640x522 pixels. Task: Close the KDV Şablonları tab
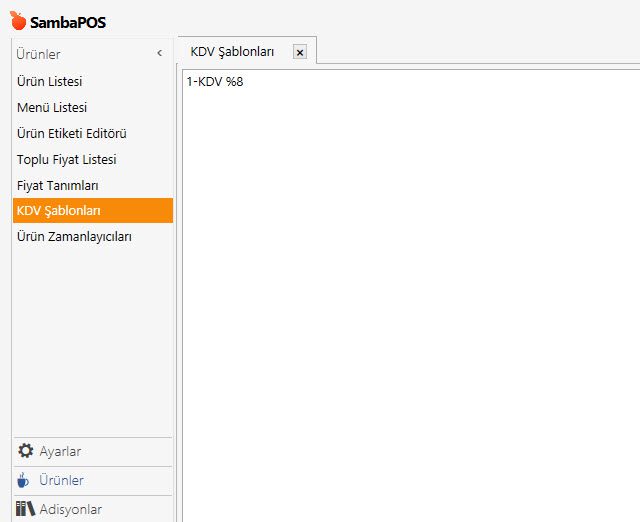tap(299, 52)
